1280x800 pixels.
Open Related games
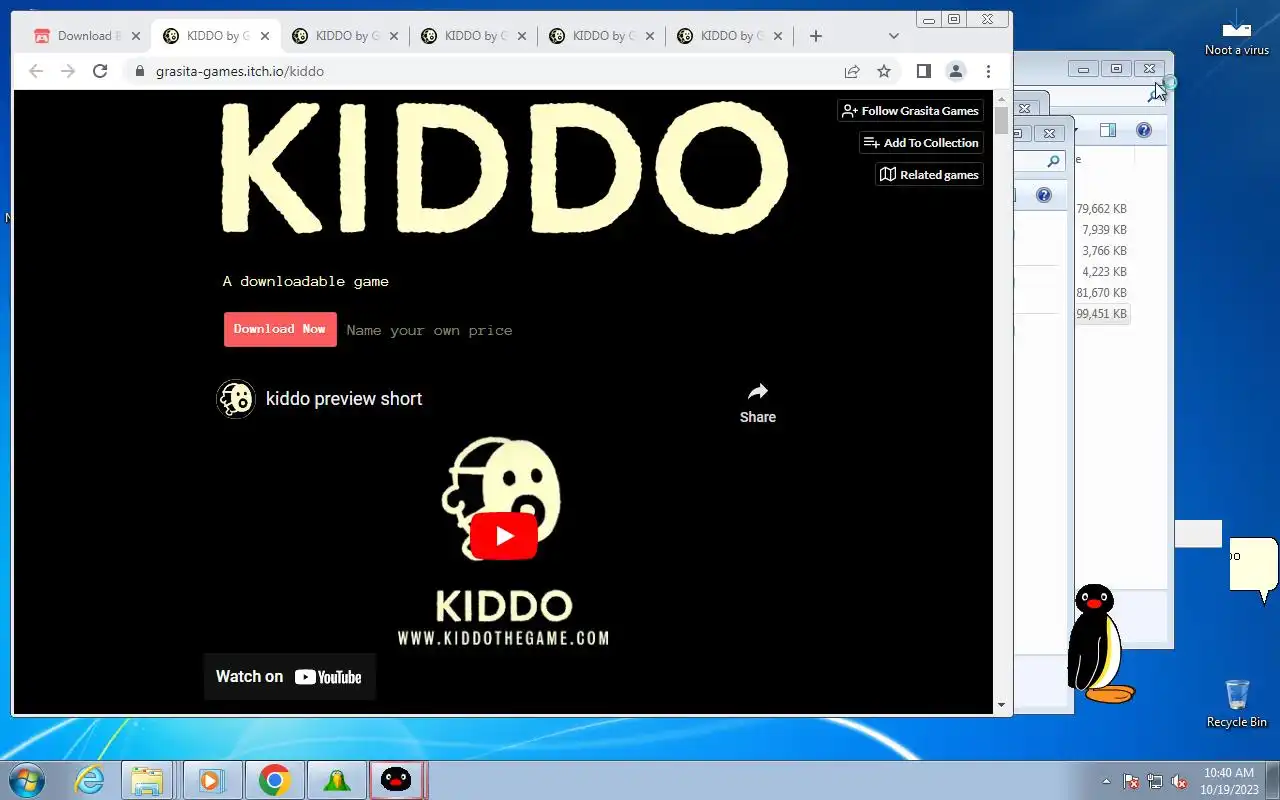point(929,175)
